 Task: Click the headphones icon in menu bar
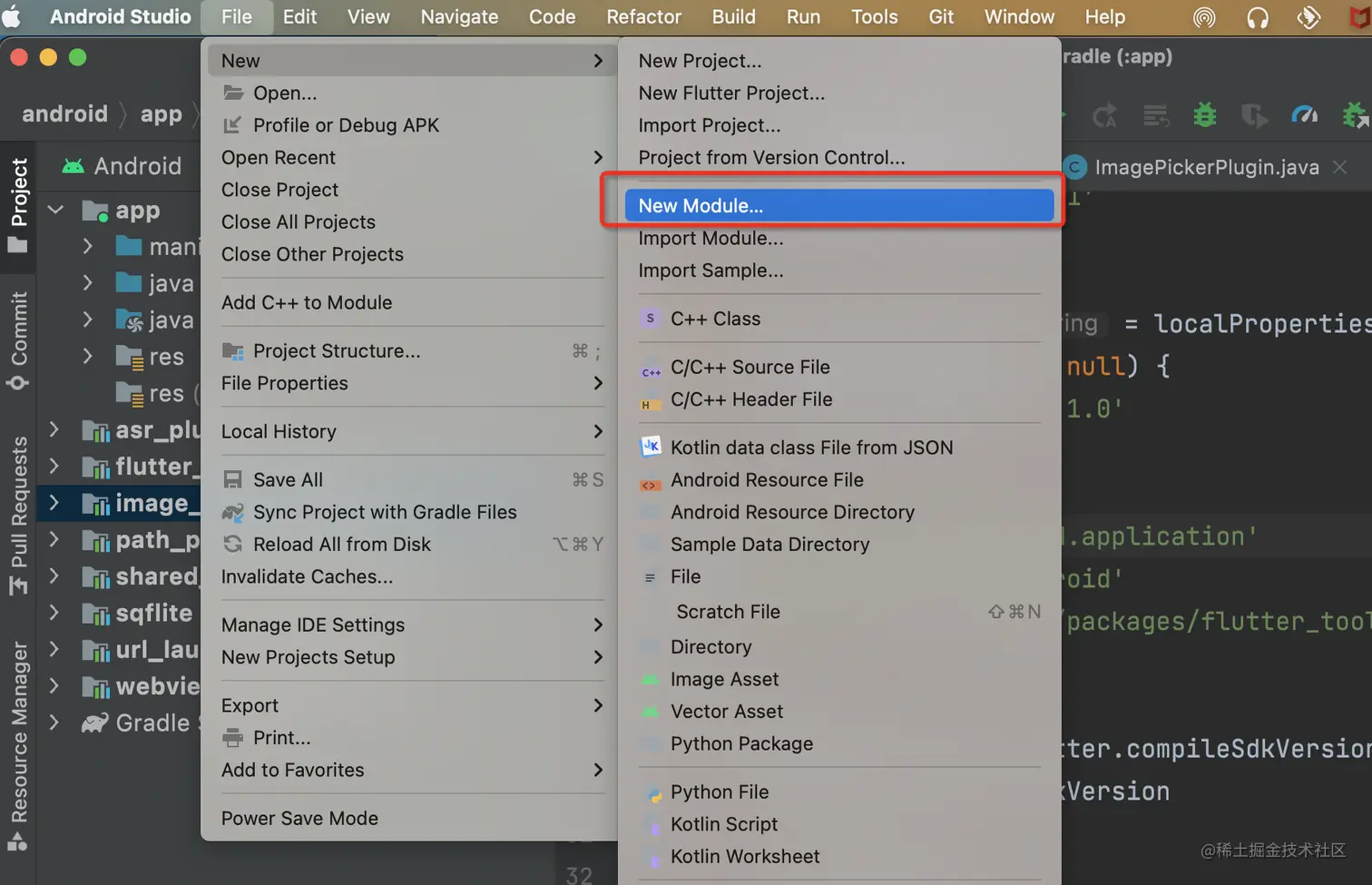click(x=1258, y=17)
